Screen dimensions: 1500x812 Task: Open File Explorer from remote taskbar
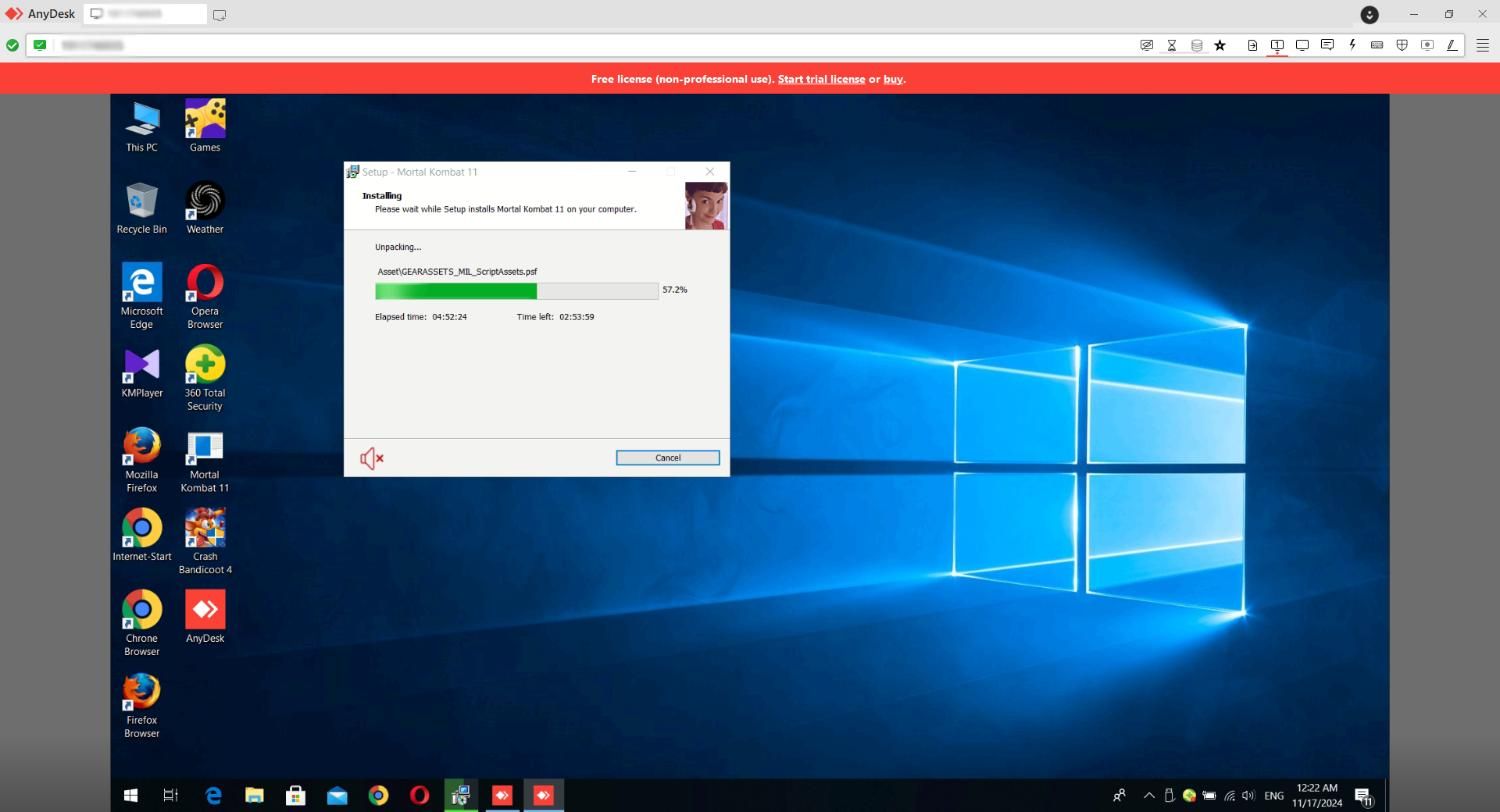click(x=254, y=796)
